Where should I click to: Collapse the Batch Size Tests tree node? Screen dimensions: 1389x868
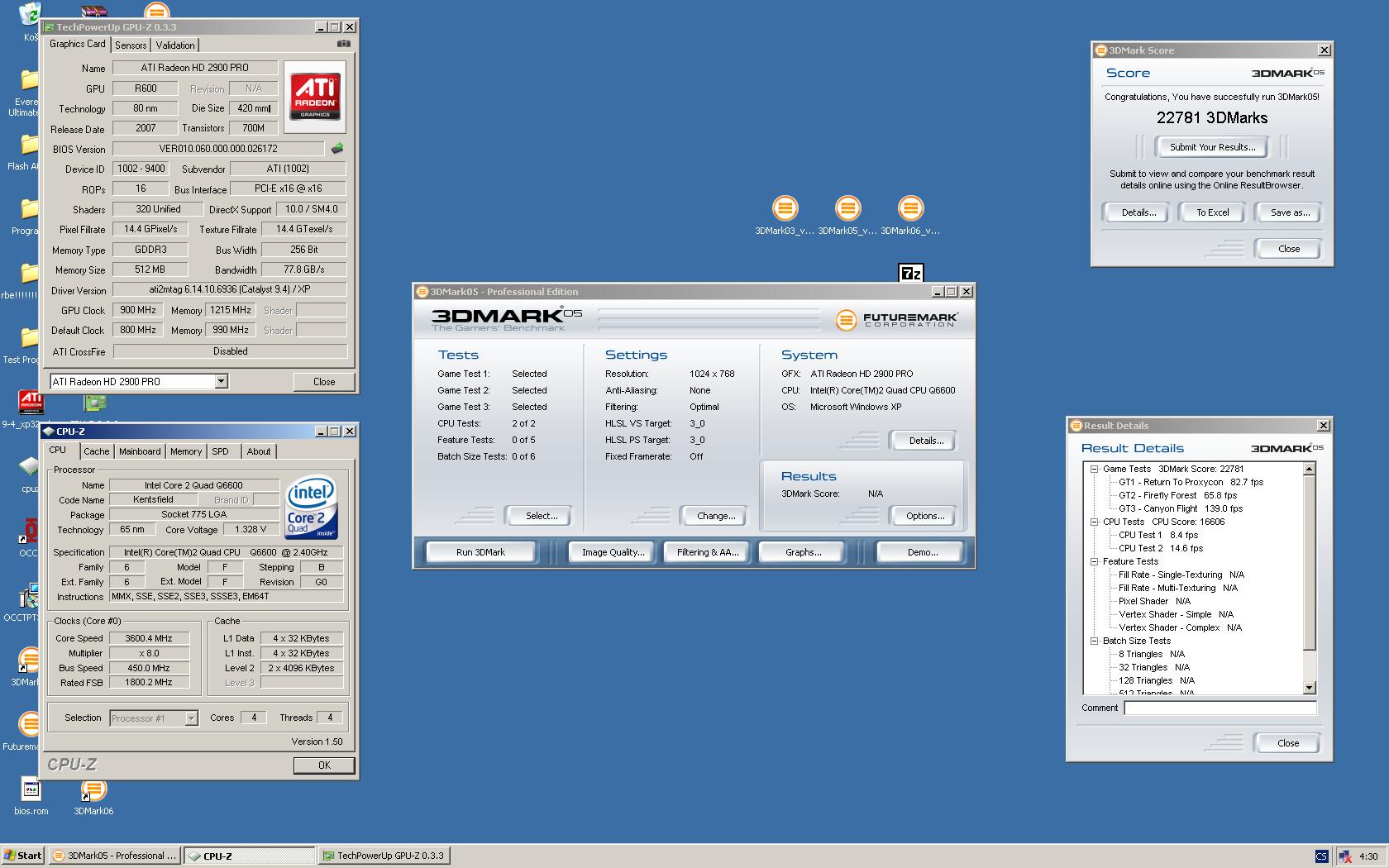[x=1094, y=641]
